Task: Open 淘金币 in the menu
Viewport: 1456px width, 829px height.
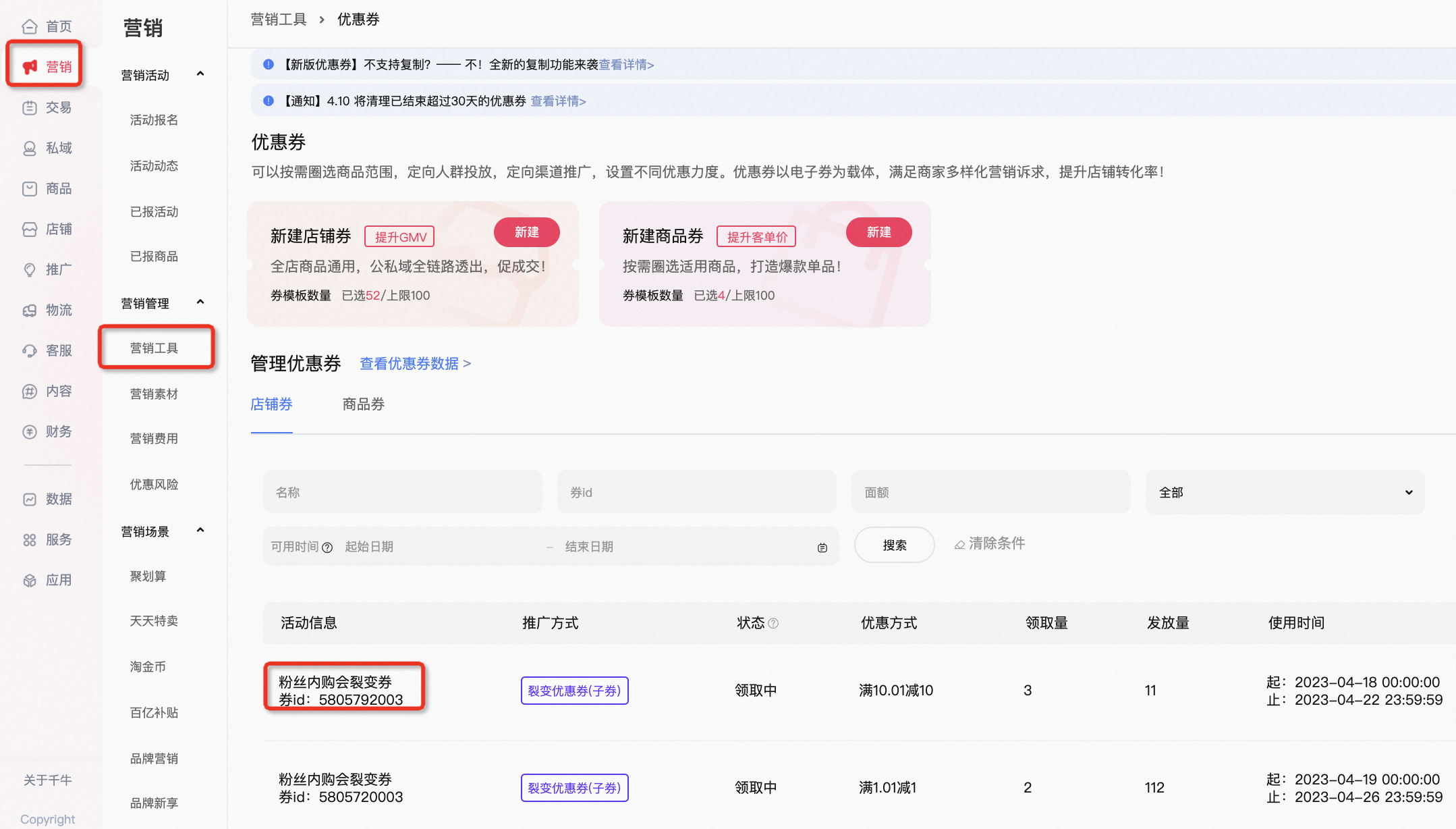Action: (148, 667)
